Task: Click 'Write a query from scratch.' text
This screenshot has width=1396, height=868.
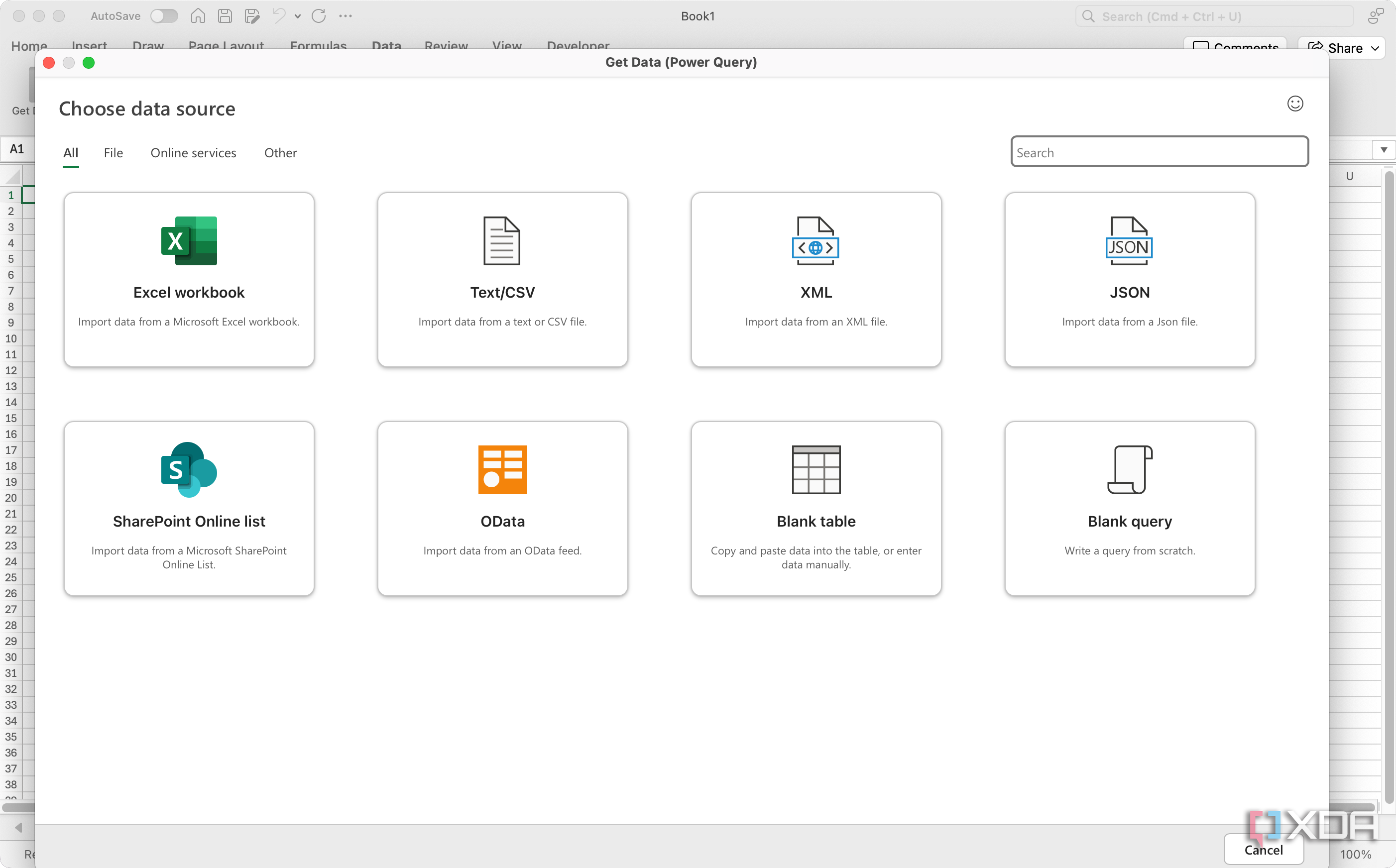Action: point(1130,551)
